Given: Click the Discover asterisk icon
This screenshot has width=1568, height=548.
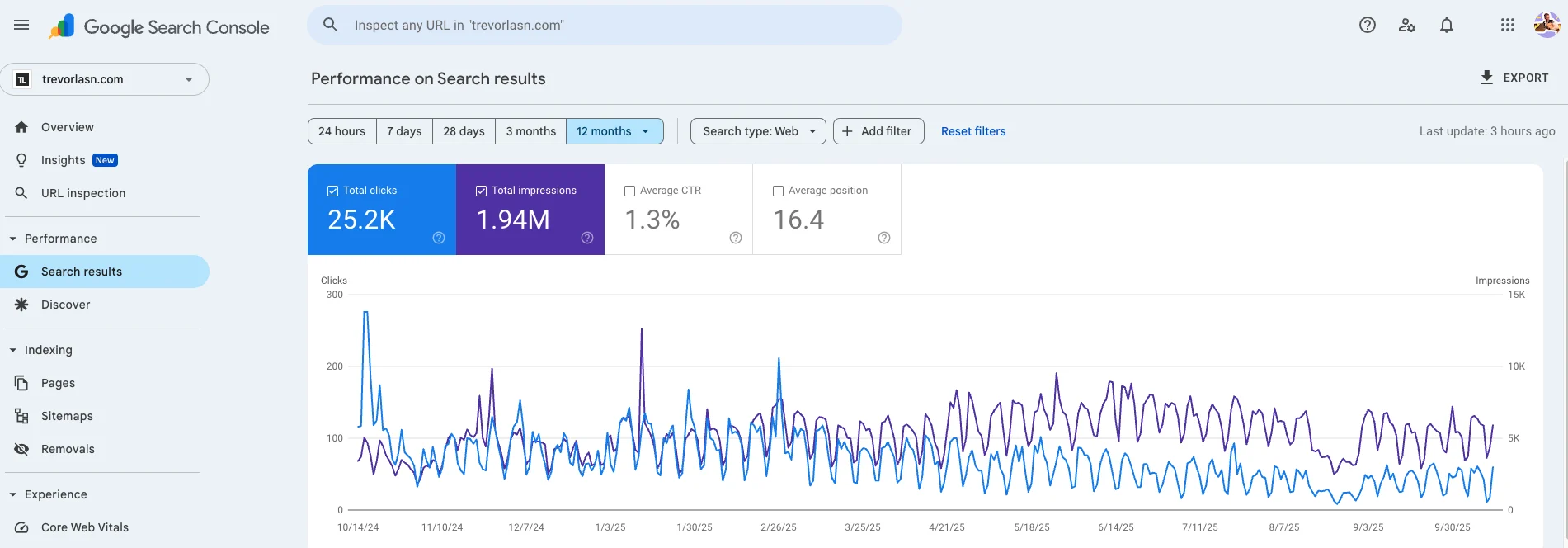Looking at the screenshot, I should coord(21,305).
